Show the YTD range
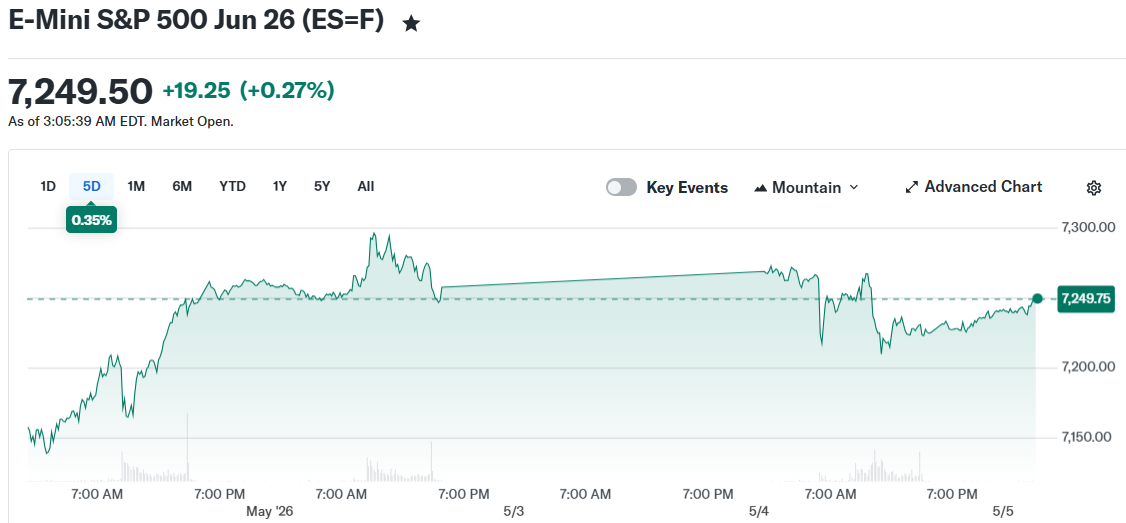This screenshot has width=1126, height=523. [x=233, y=187]
